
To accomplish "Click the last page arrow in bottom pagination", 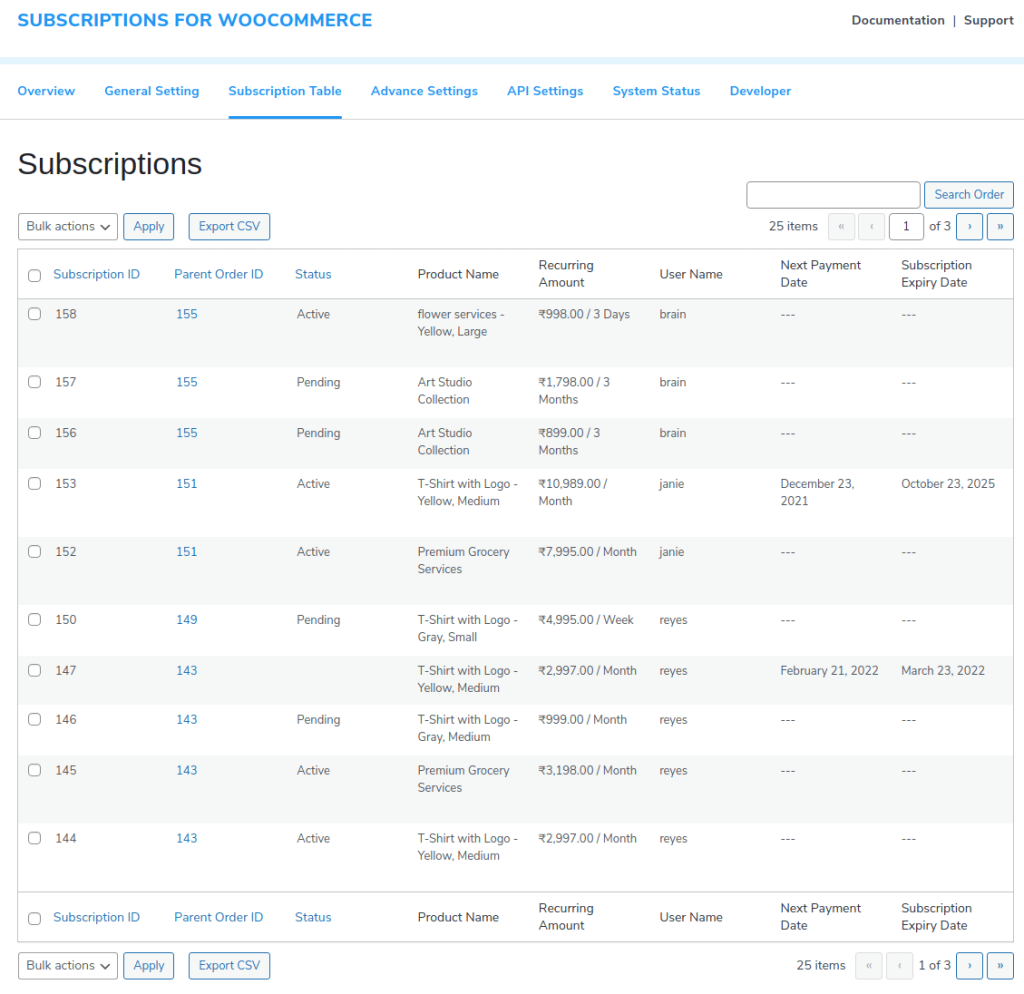I will pyautogui.click(x=1000, y=965).
